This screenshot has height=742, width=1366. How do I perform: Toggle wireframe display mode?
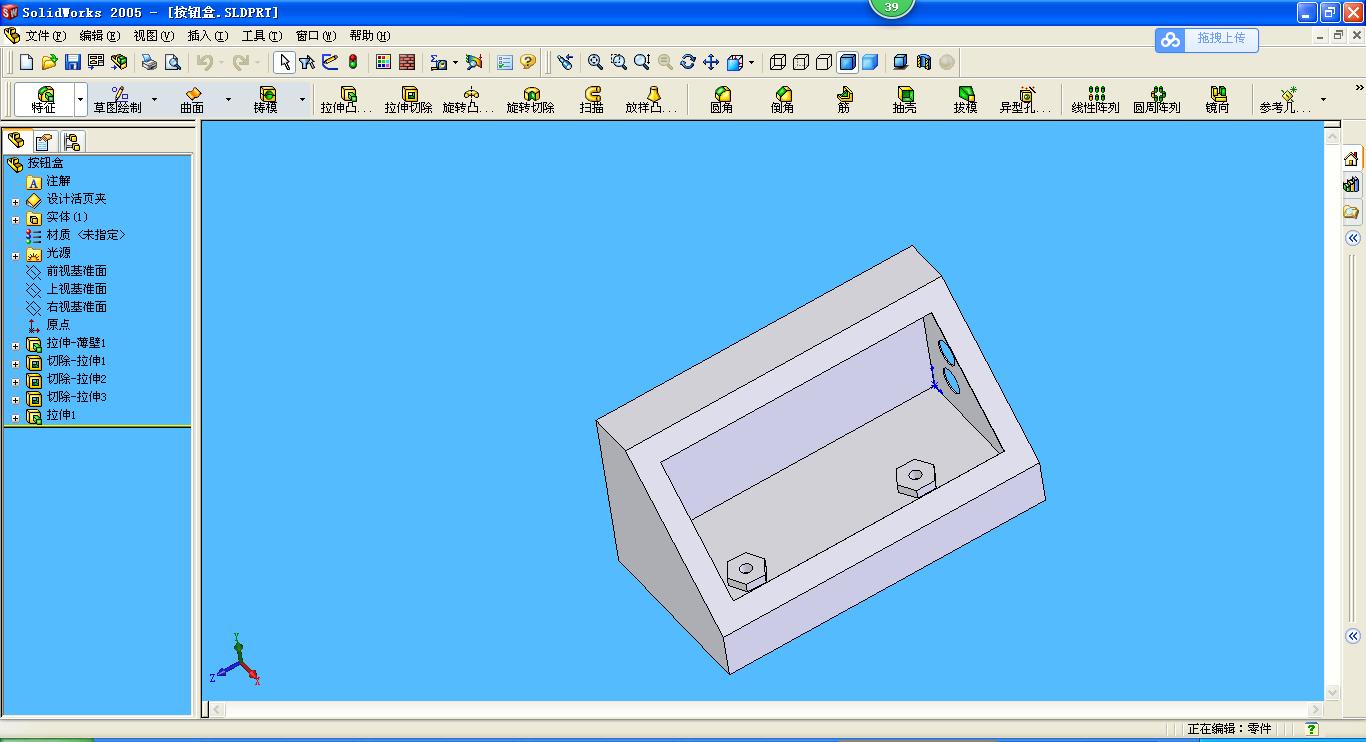(778, 62)
